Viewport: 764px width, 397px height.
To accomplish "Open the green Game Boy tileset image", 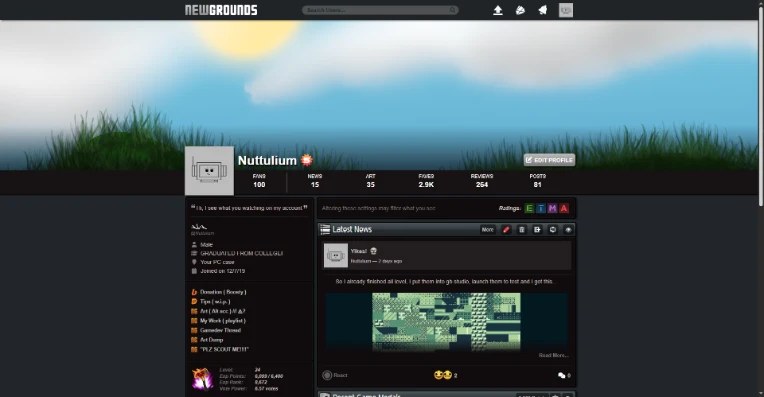I will click(446, 321).
